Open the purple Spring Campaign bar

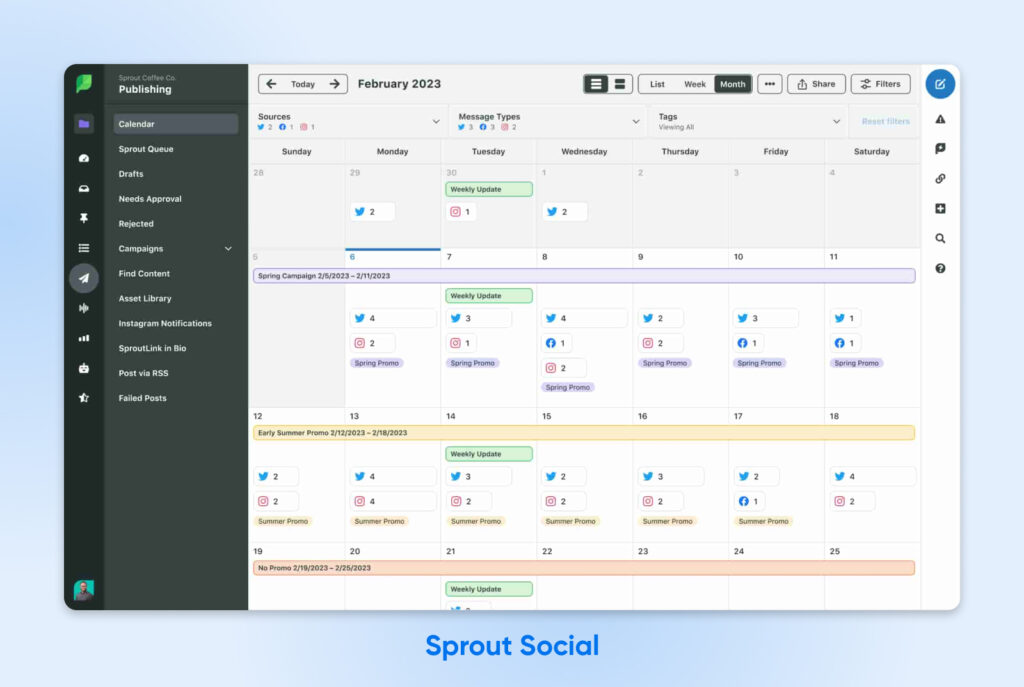tap(583, 276)
